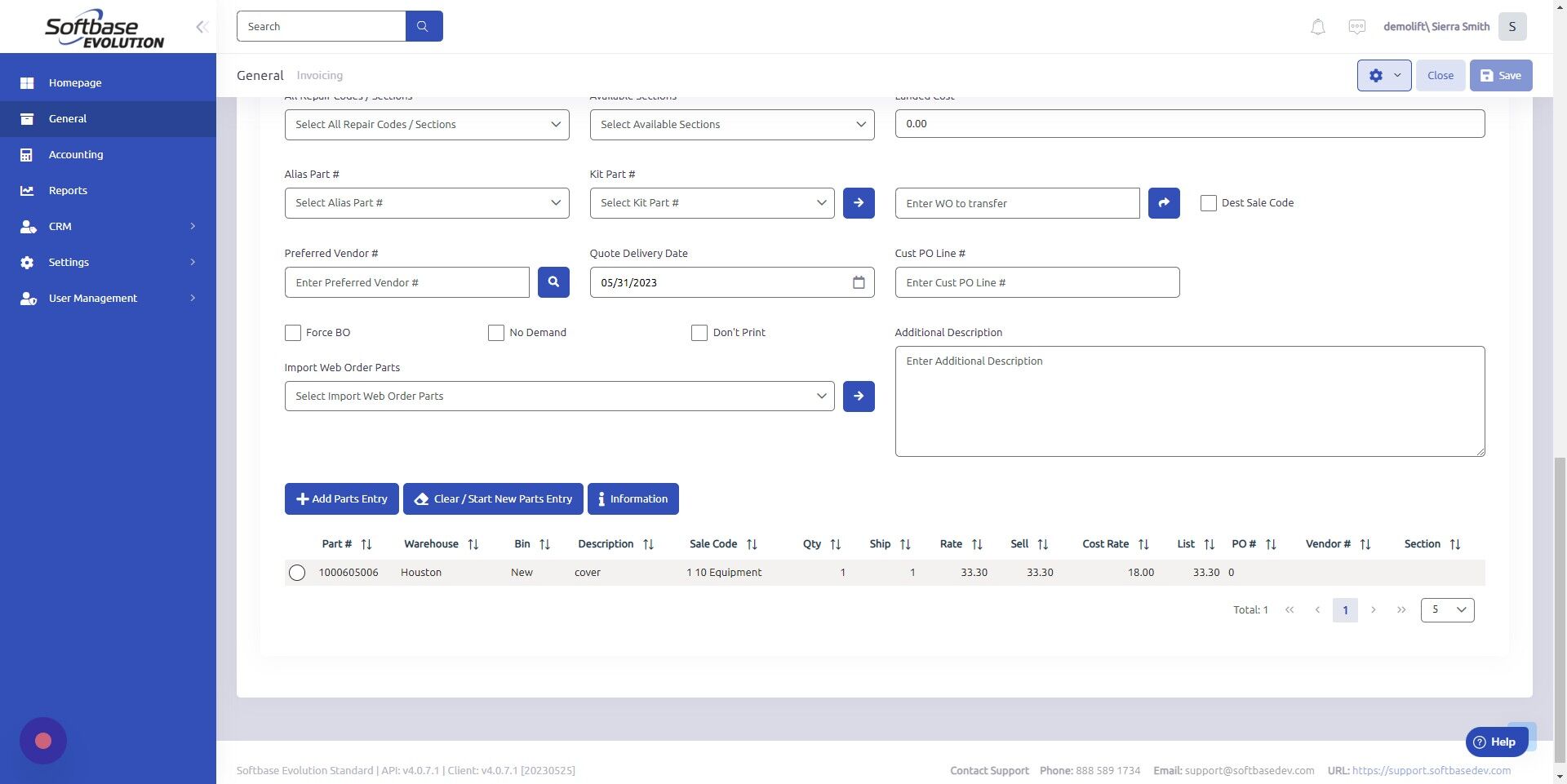Click the import arrow beside Import Web Order Parts
Viewport: 1567px width, 784px height.
coord(858,396)
